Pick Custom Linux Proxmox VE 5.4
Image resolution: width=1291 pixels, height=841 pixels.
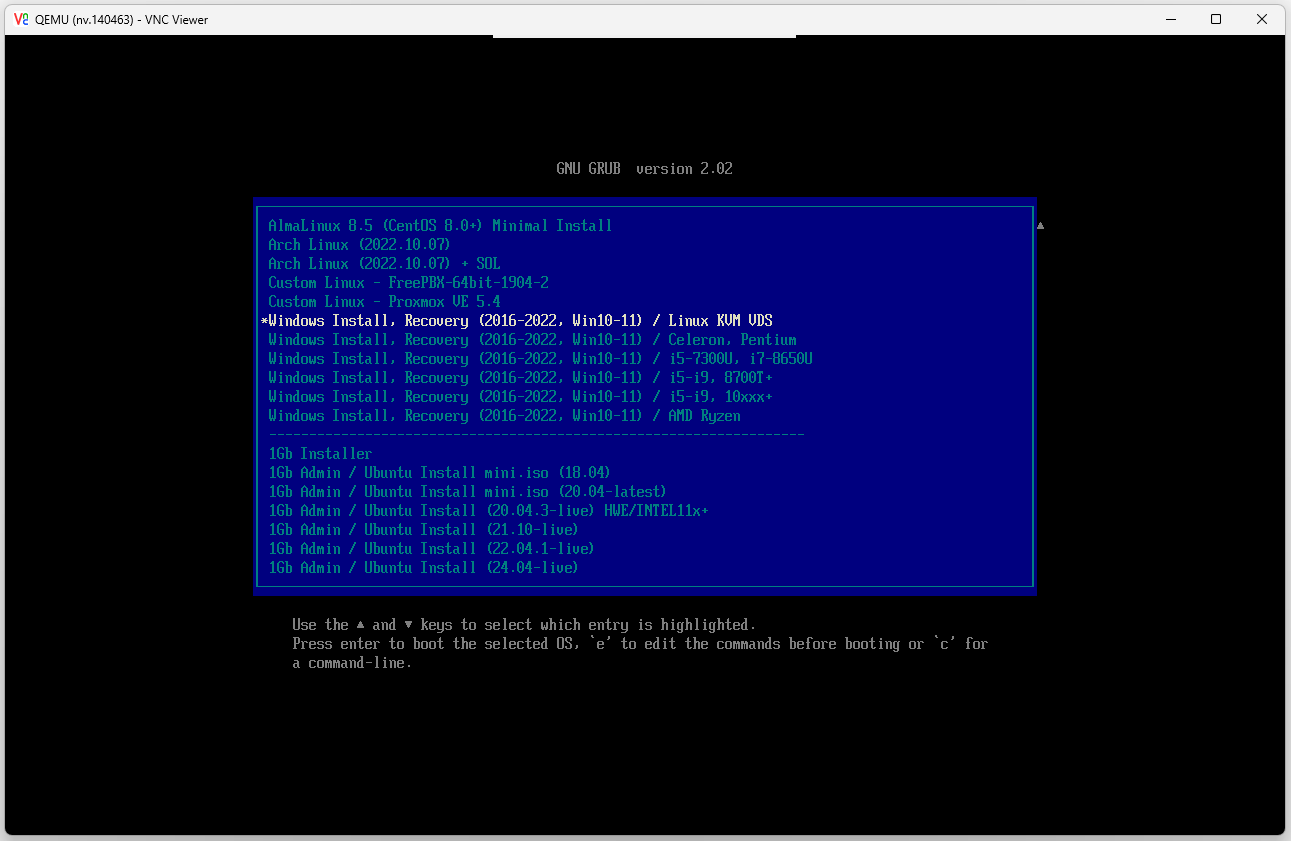384,302
